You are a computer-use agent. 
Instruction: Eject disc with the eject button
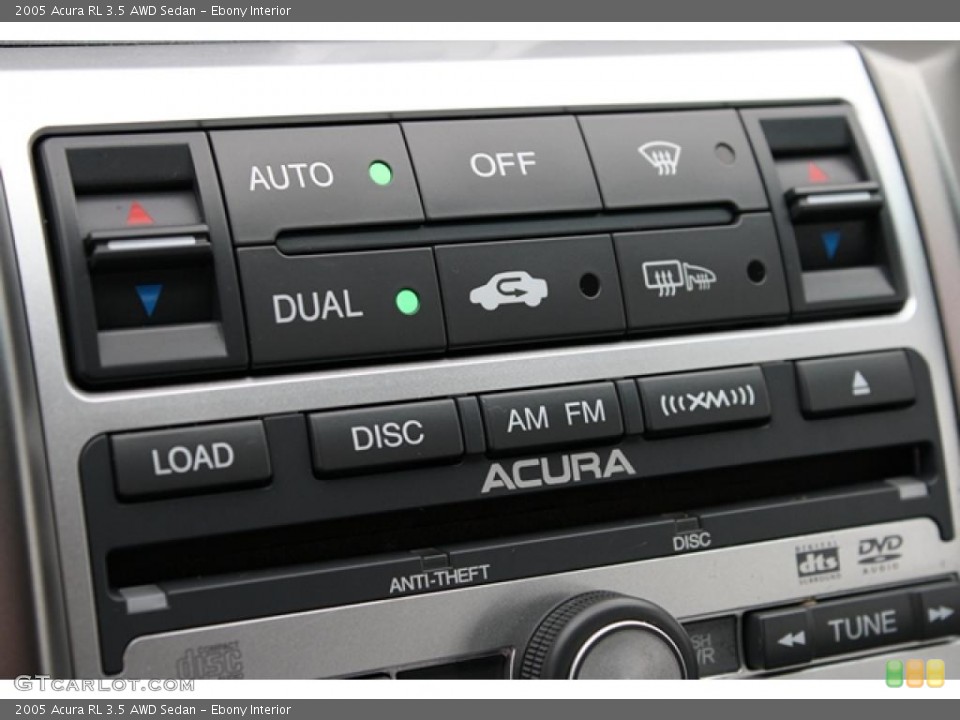(x=857, y=384)
